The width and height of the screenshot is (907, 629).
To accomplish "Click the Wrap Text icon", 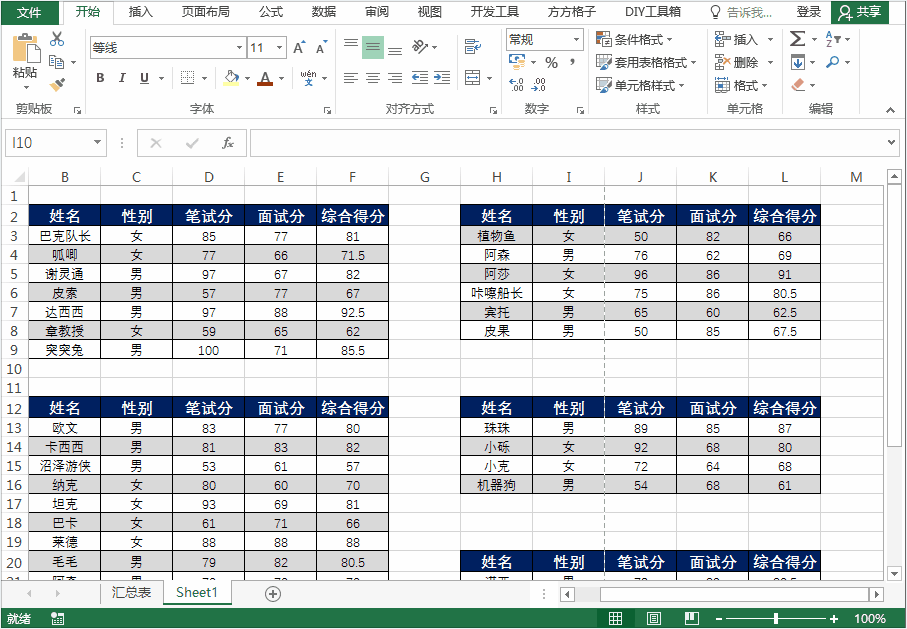I will (x=473, y=47).
